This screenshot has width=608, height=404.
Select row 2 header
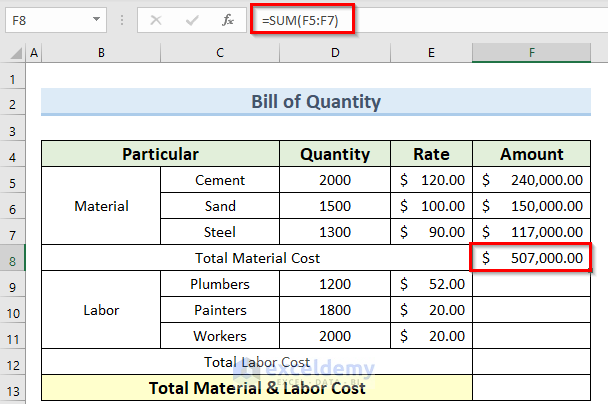12,104
